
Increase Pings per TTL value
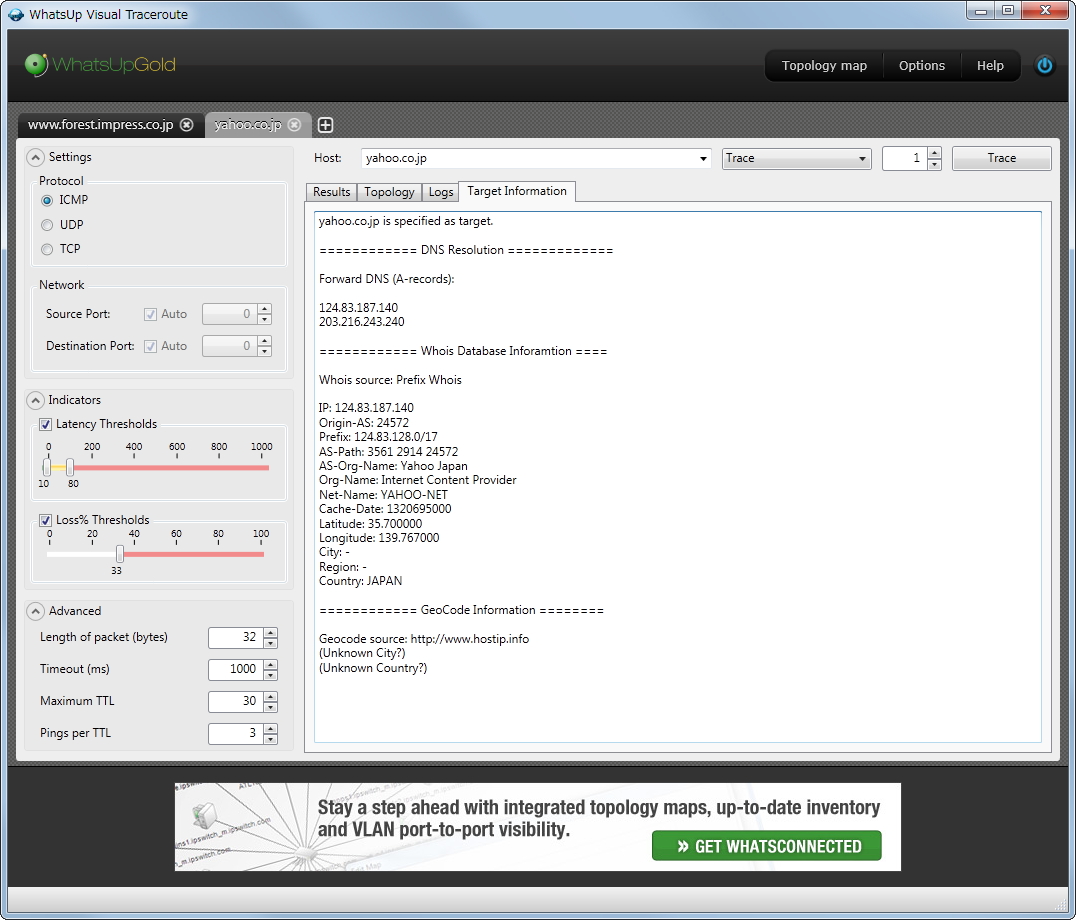pyautogui.click(x=271, y=729)
